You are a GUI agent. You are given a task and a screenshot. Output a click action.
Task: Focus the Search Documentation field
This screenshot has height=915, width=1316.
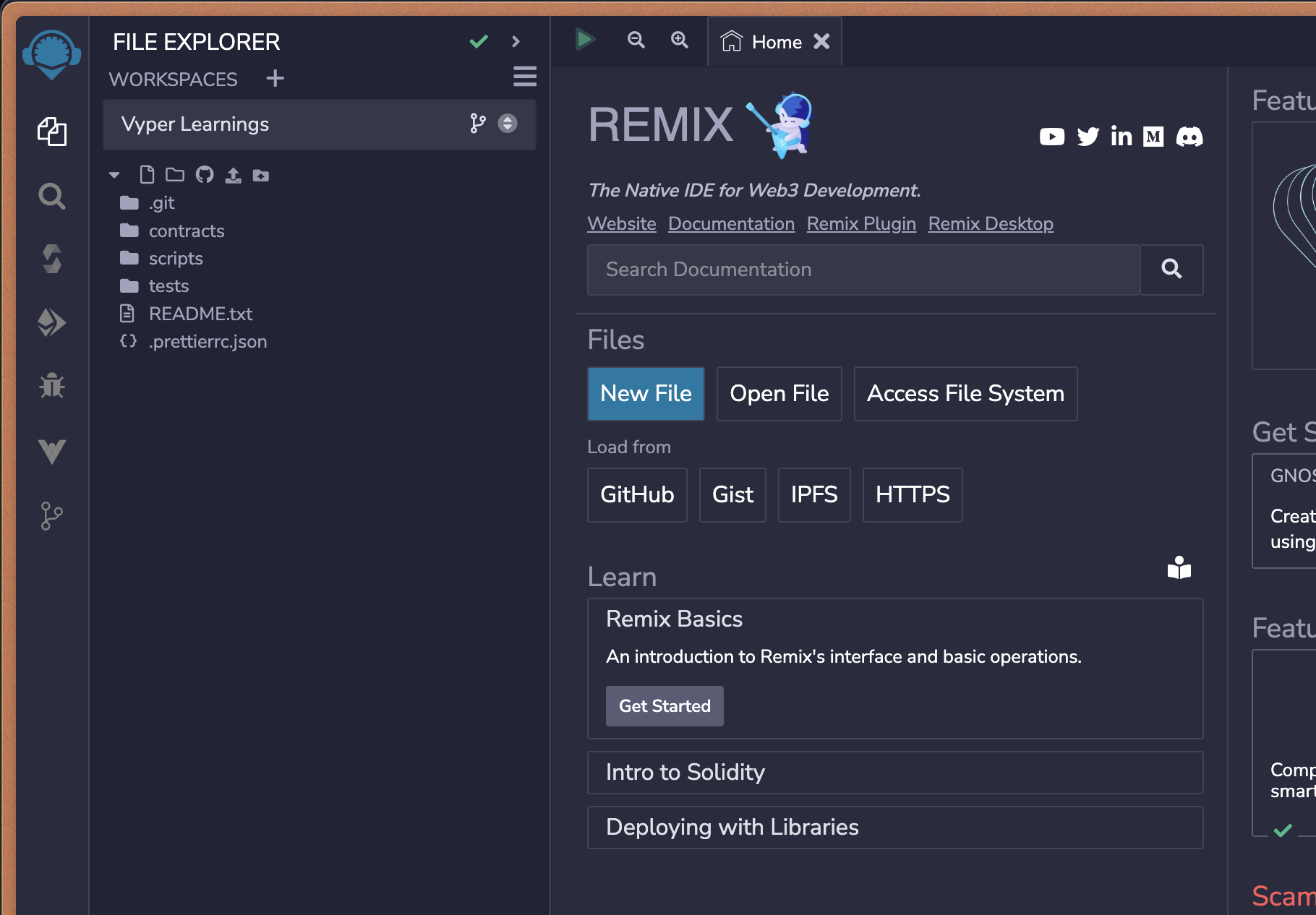[x=863, y=270]
